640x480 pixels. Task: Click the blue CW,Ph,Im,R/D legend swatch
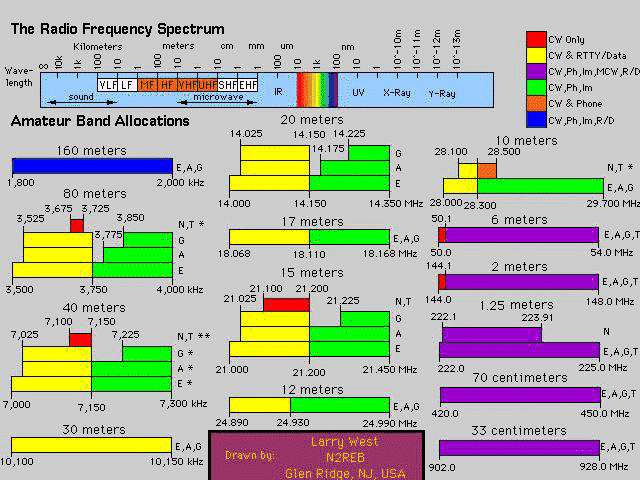[x=536, y=120]
